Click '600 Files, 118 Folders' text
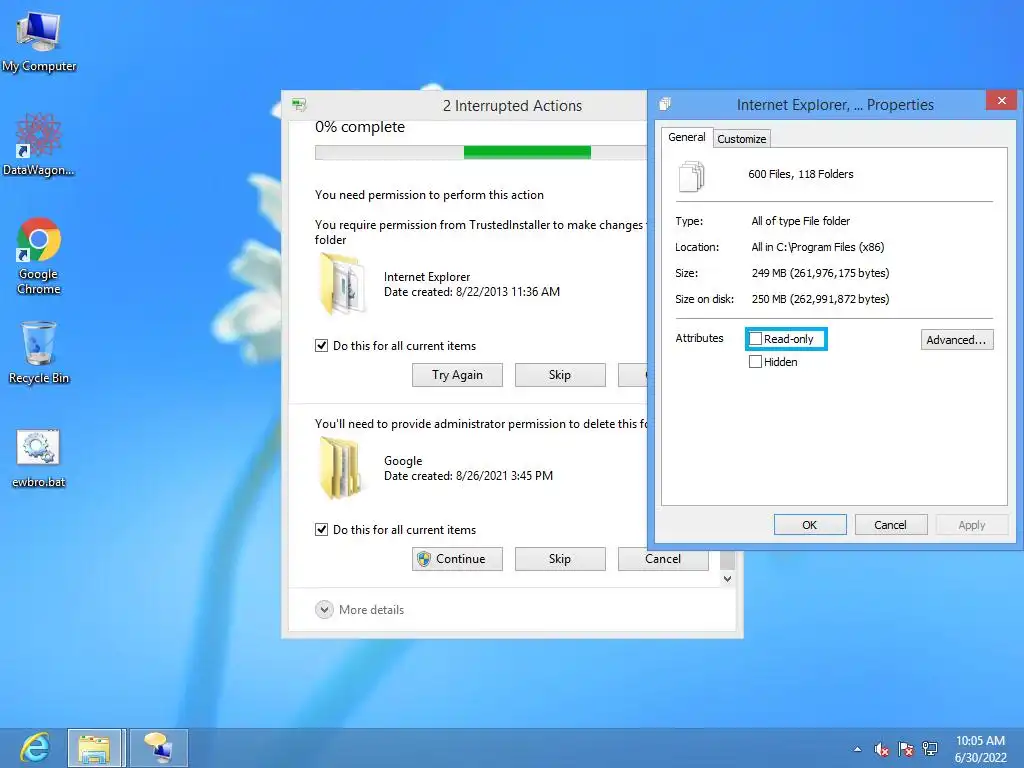The height and width of the screenshot is (768, 1024). pyautogui.click(x=801, y=174)
